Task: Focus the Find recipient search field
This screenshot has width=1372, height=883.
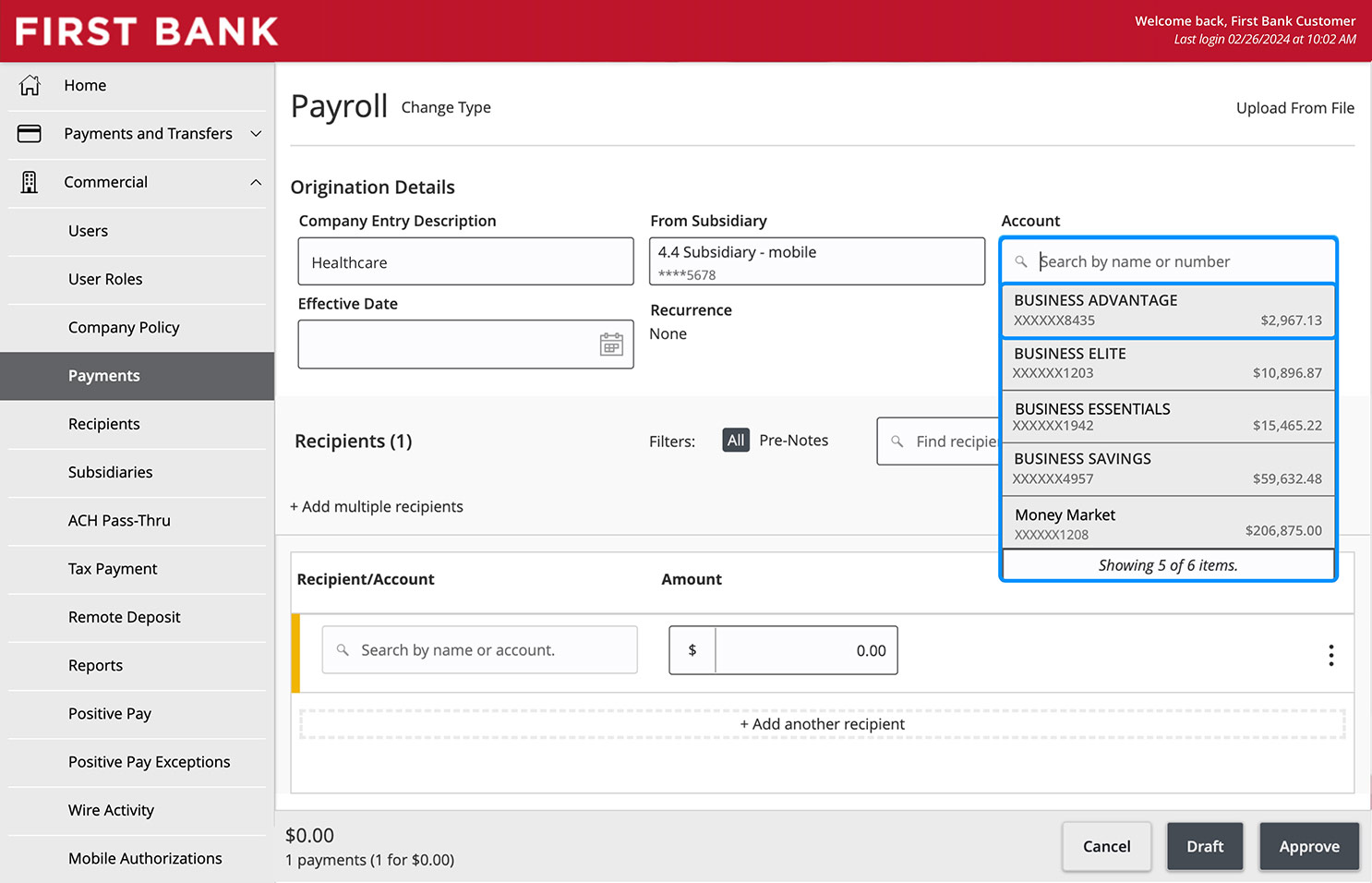Action: click(x=939, y=441)
